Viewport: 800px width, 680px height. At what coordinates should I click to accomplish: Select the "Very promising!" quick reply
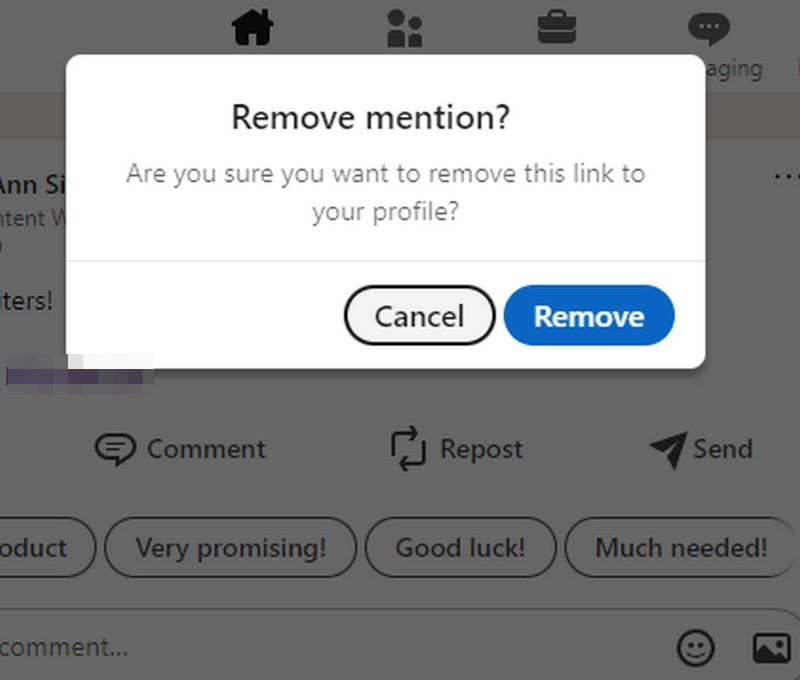click(230, 548)
